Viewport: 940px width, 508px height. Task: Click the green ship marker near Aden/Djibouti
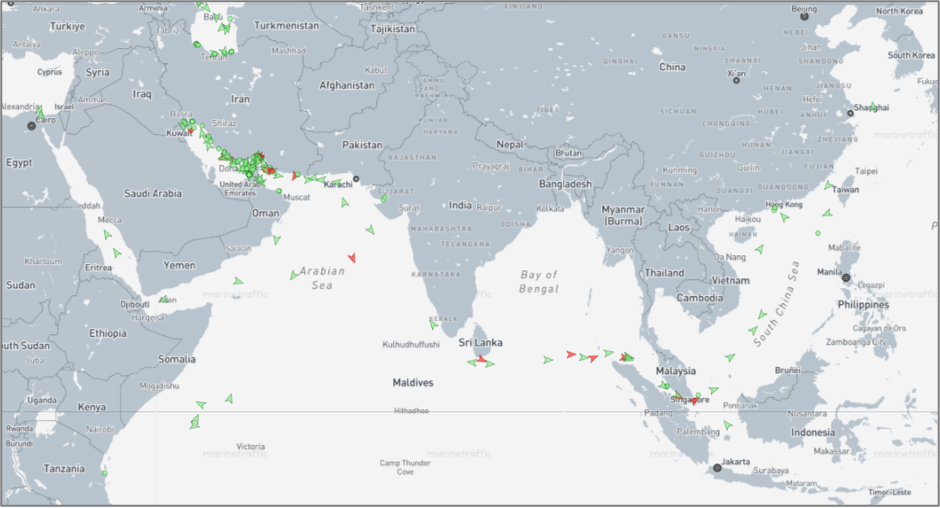(163, 299)
